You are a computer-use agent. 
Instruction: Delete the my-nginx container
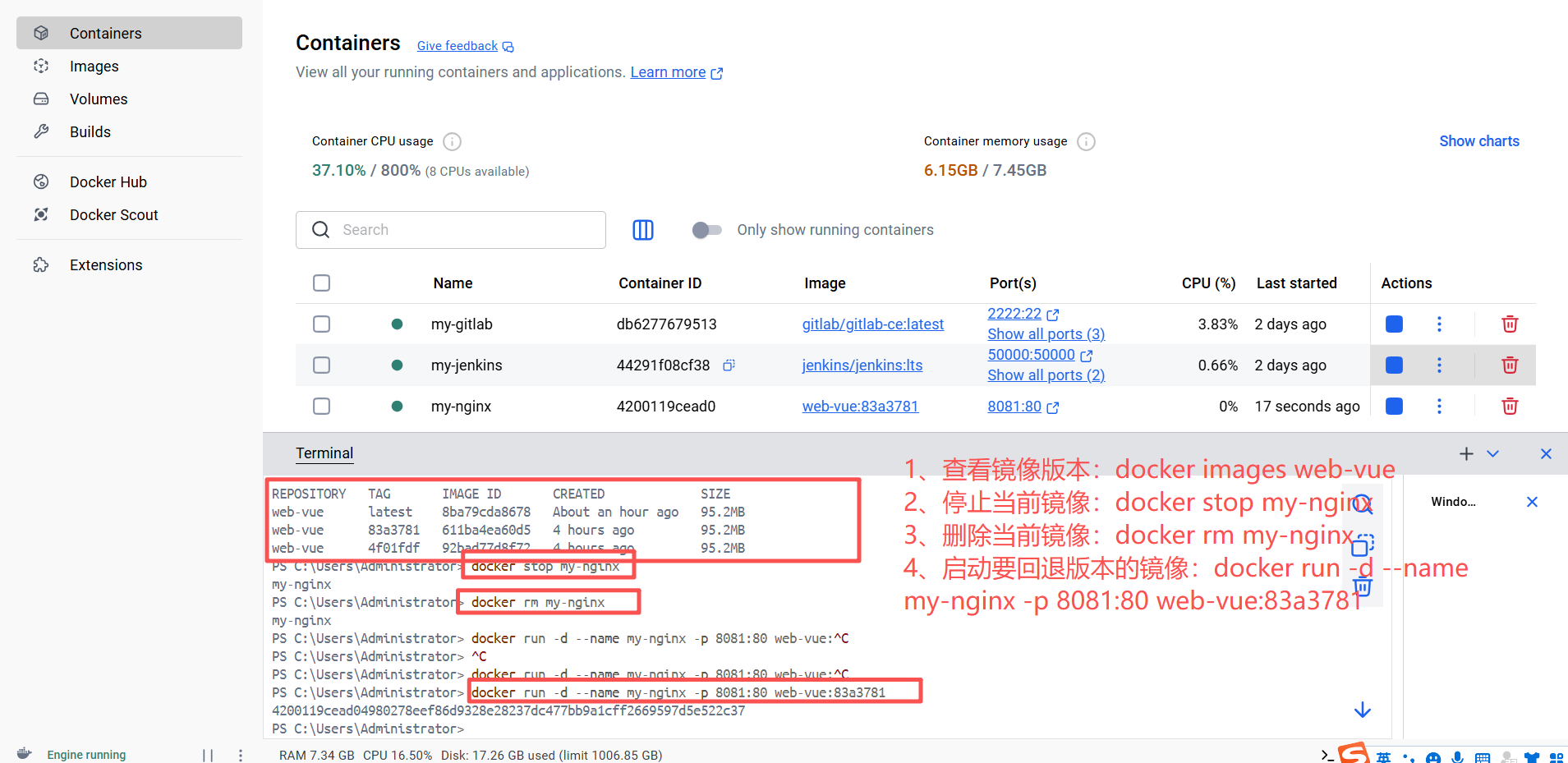tap(1510, 407)
